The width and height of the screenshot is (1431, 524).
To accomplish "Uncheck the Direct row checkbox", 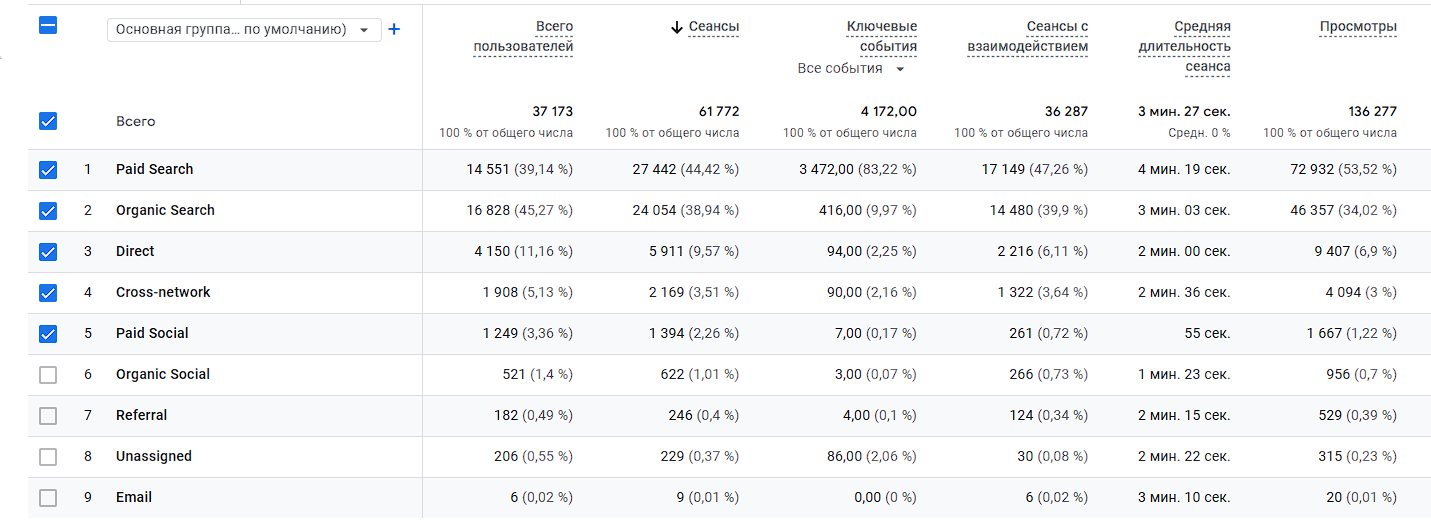I will coord(48,252).
